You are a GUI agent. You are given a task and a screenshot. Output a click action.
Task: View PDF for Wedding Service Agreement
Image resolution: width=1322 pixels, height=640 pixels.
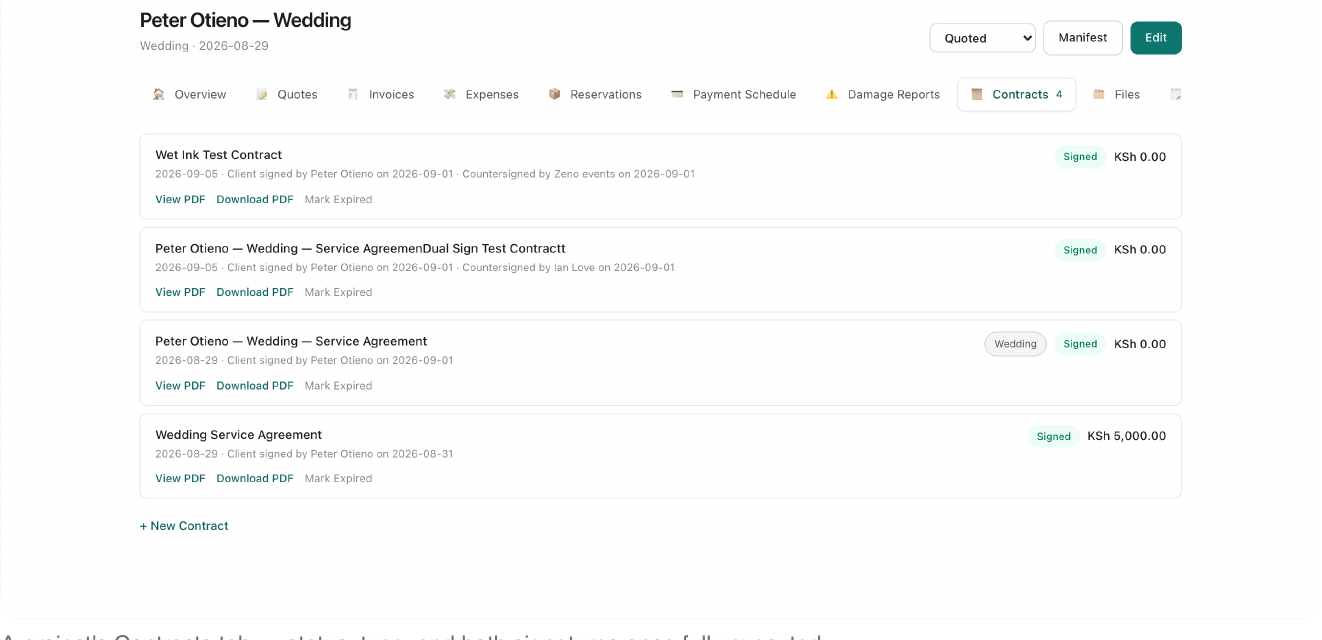click(180, 478)
